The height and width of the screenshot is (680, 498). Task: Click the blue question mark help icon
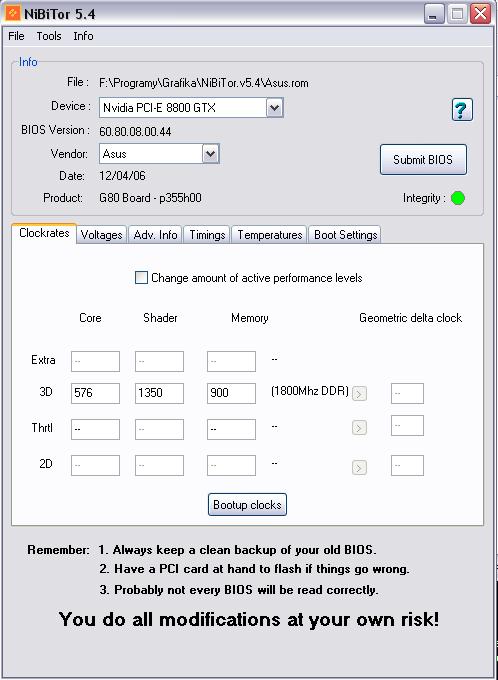(462, 110)
